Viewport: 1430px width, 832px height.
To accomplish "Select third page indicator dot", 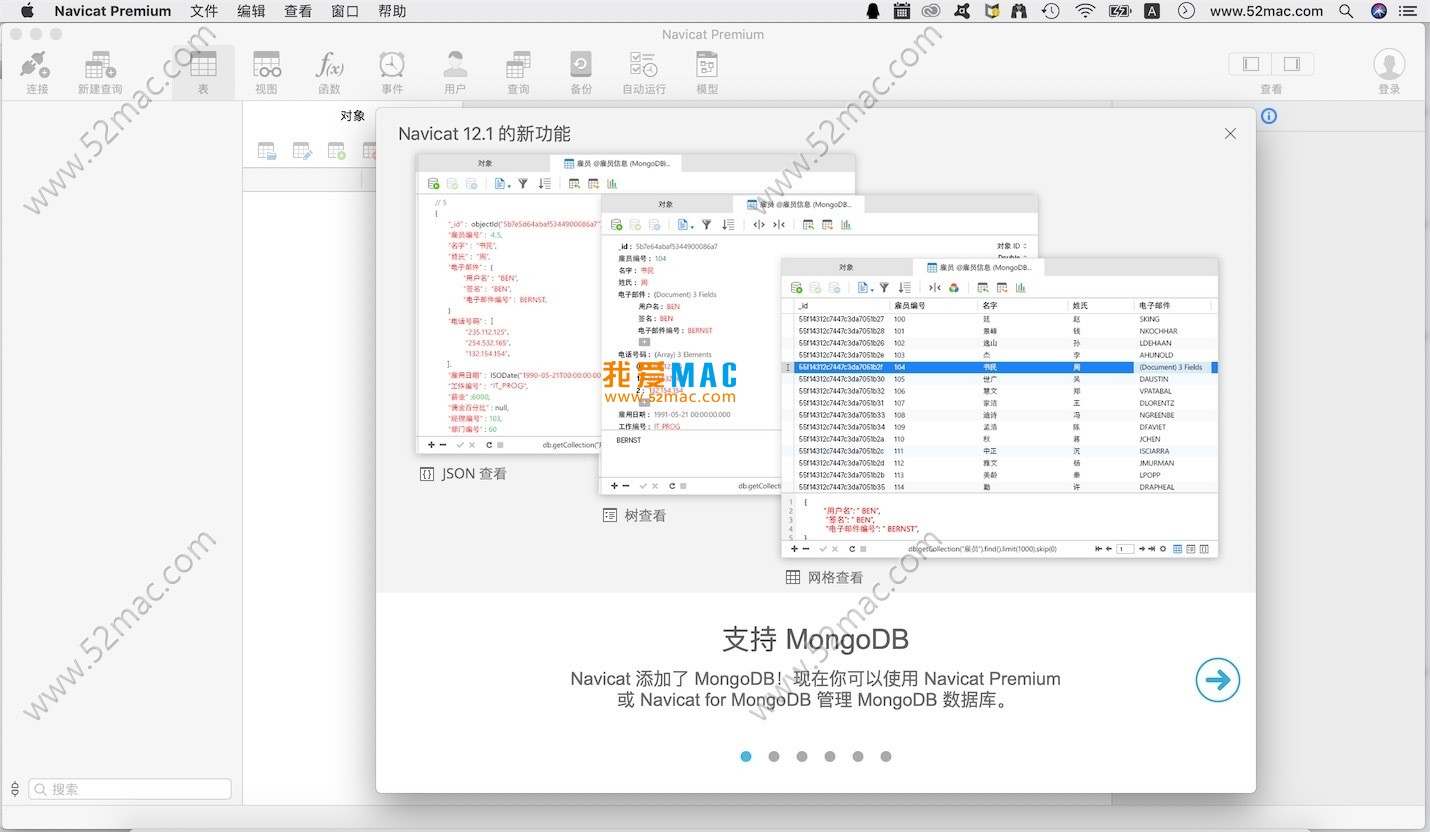I will (x=802, y=757).
